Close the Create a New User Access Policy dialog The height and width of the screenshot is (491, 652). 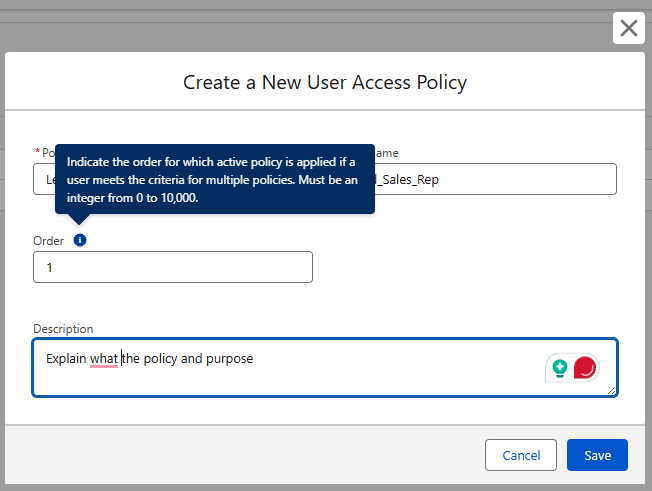click(x=628, y=28)
